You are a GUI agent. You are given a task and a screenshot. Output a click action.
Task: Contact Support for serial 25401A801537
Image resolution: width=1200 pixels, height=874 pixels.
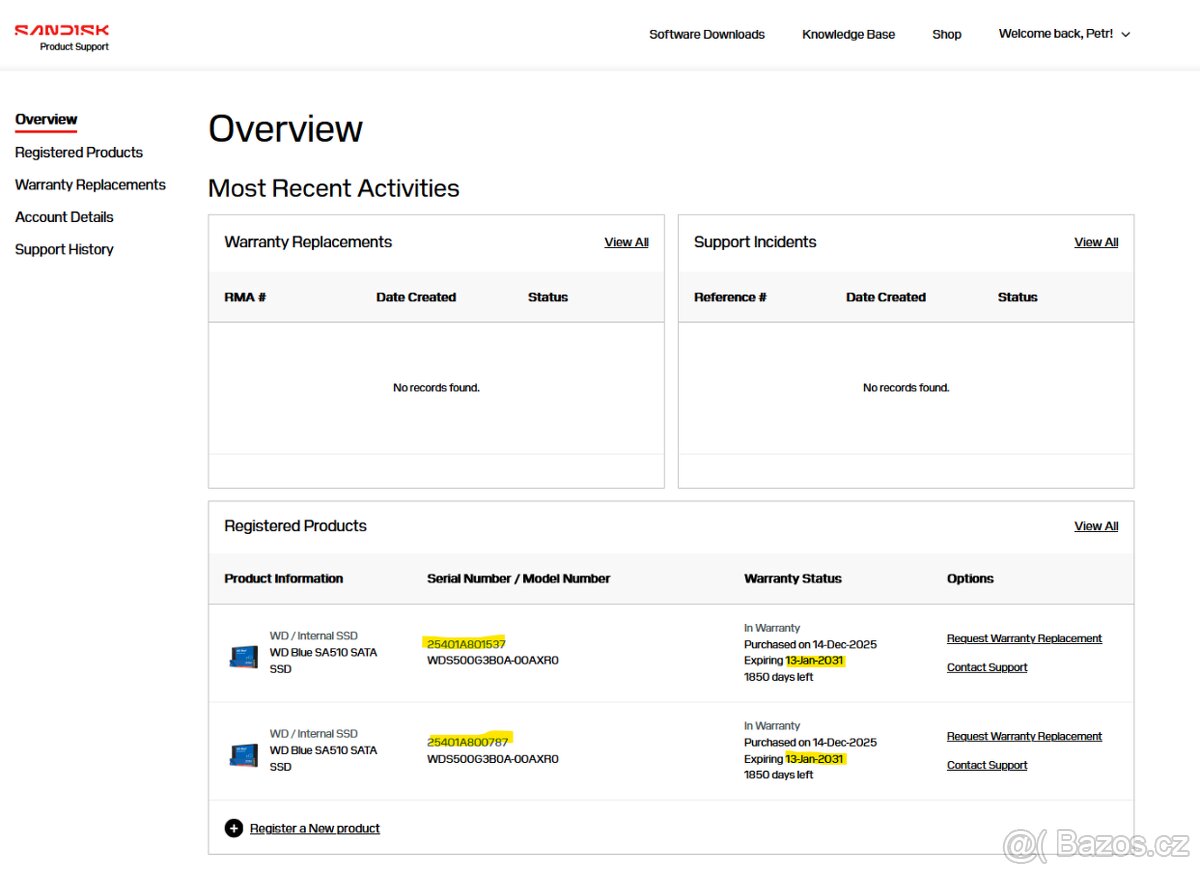(x=987, y=667)
